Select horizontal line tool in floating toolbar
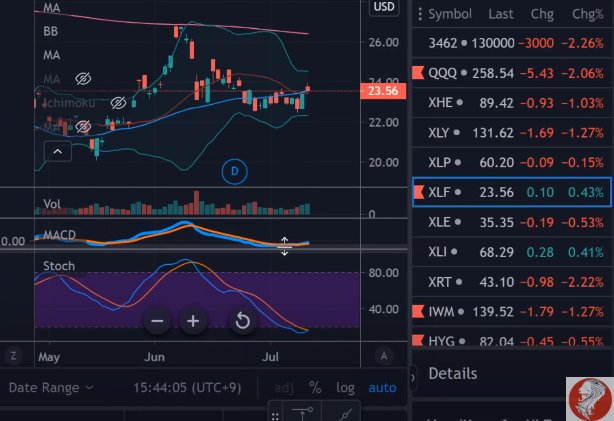 coord(302,414)
